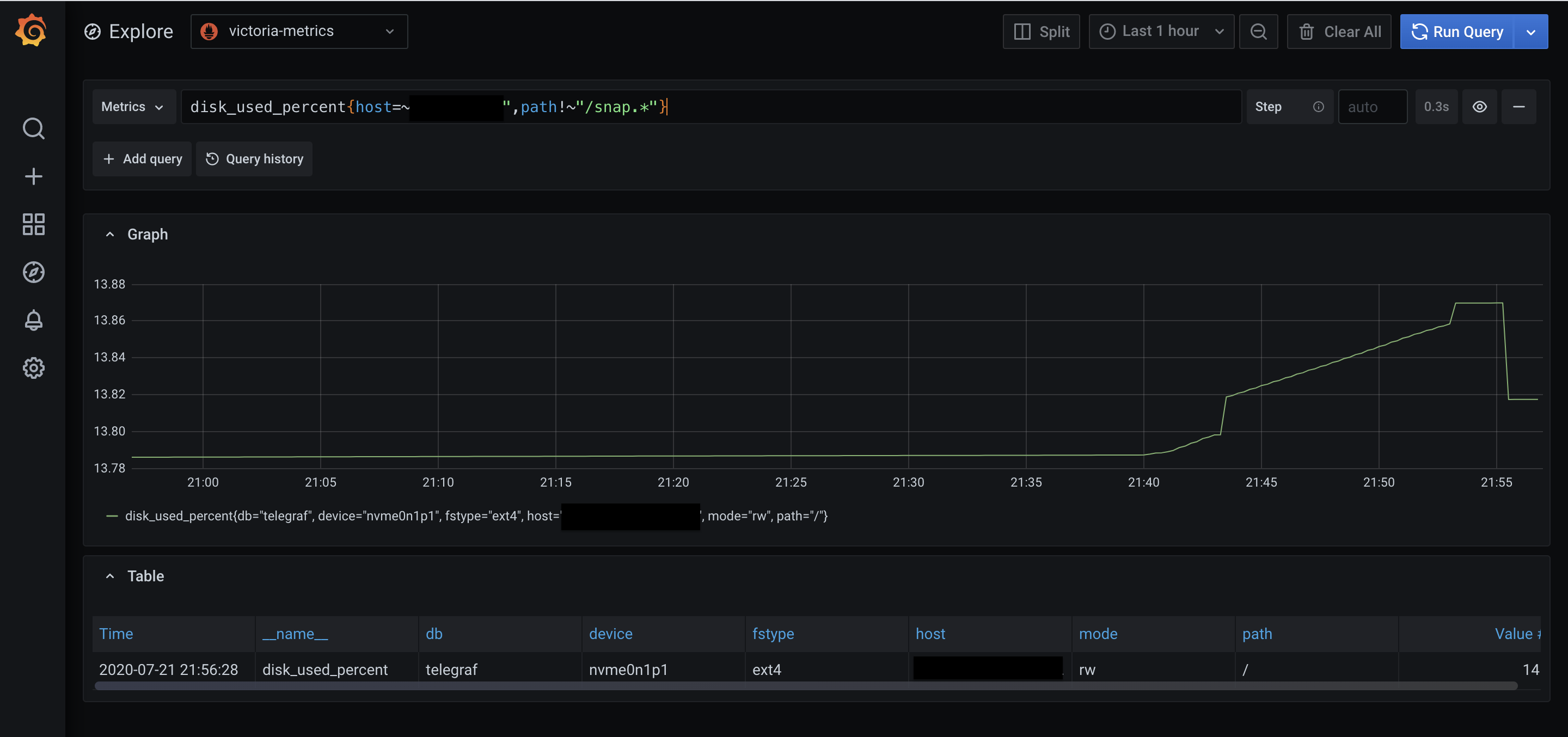The image size is (1568, 737).
Task: Open the victoria-metrics data source dropdown
Action: [x=299, y=31]
